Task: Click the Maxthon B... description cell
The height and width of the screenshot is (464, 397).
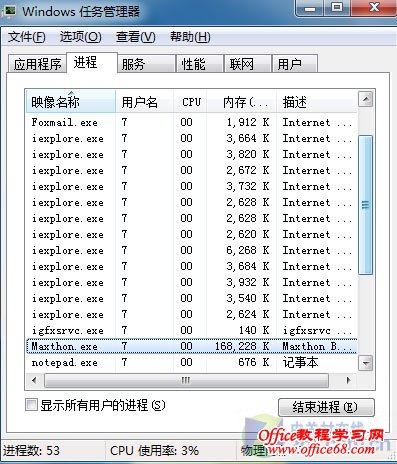Action: coord(317,346)
